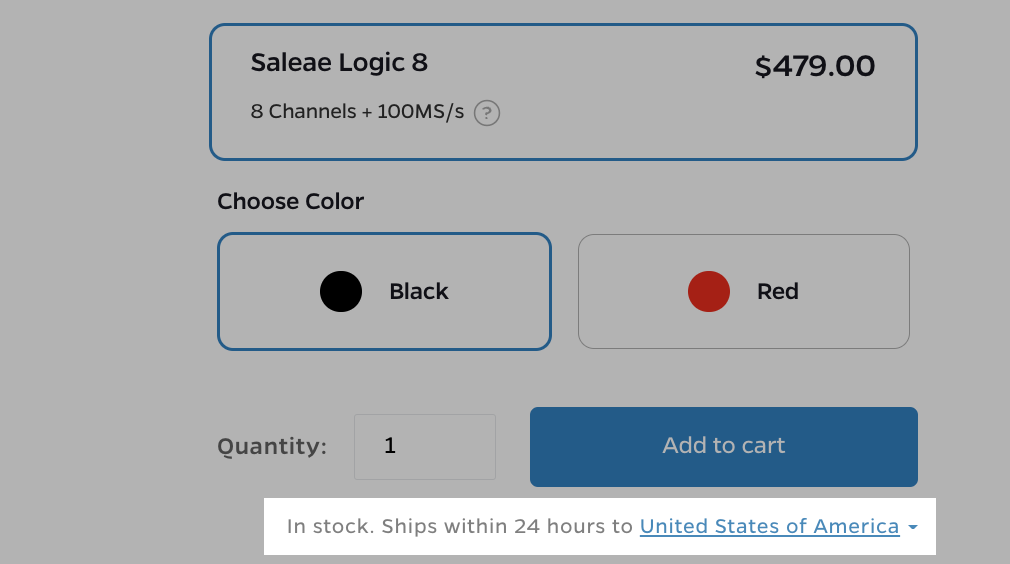Image resolution: width=1010 pixels, height=564 pixels.
Task: Pick the red color swatch circle
Action: point(709,291)
